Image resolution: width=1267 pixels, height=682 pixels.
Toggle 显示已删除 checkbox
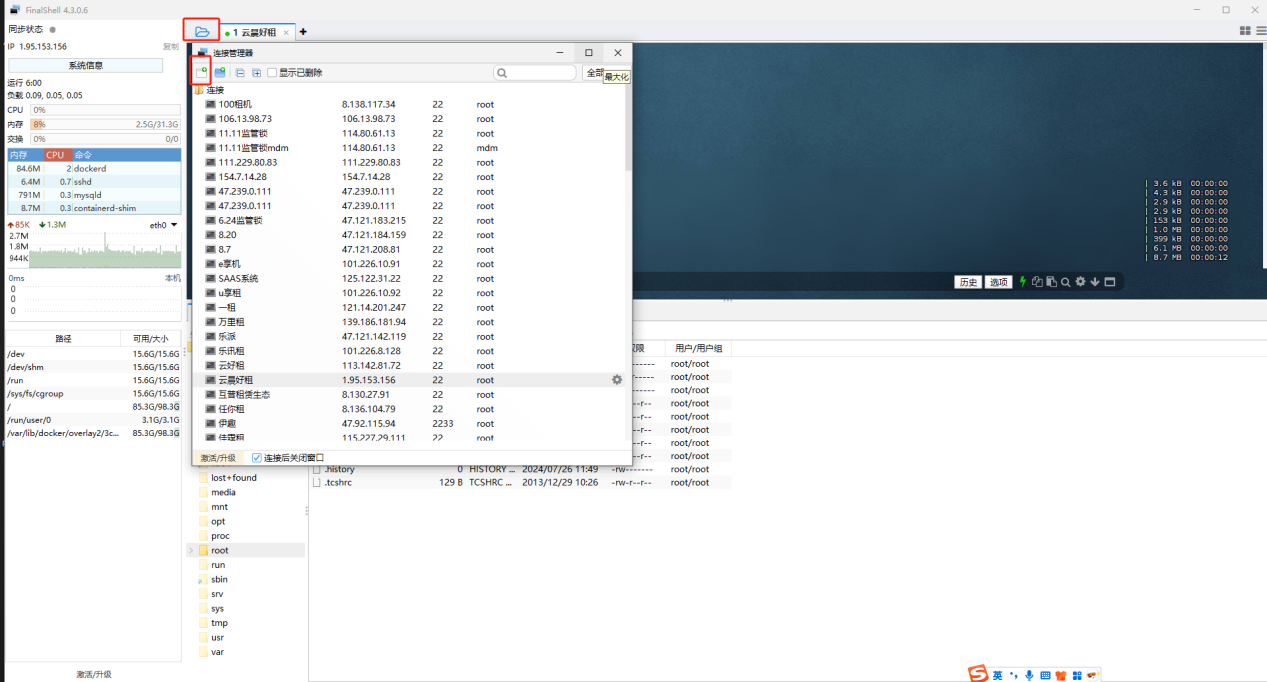coord(272,73)
